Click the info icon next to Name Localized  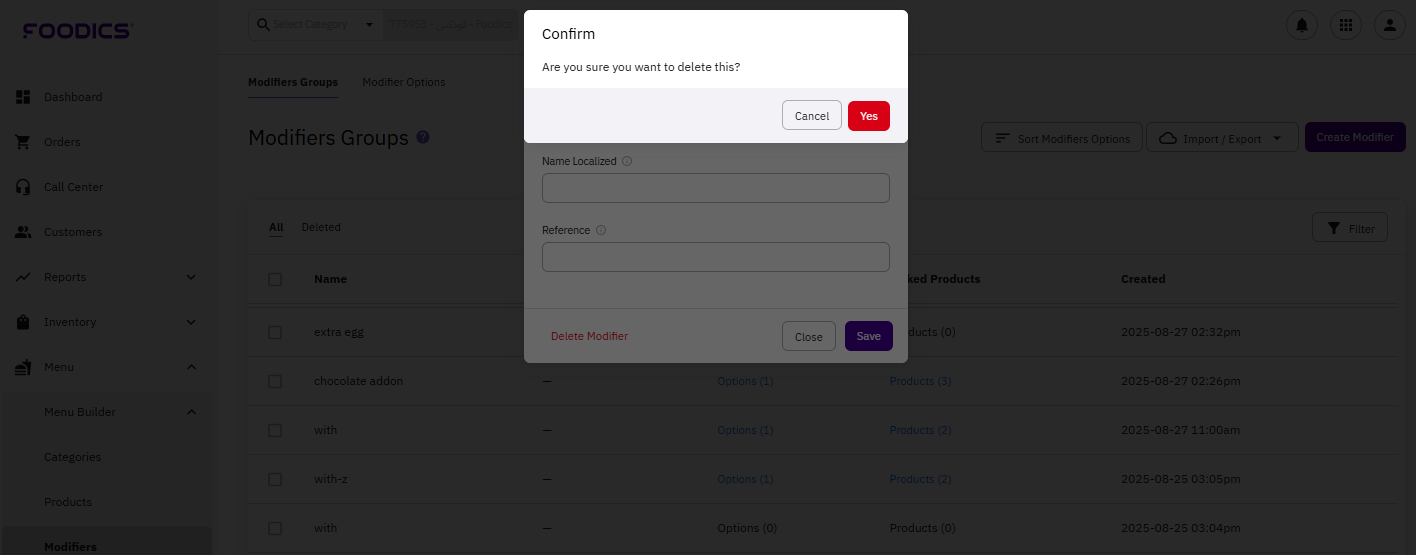pyautogui.click(x=627, y=161)
